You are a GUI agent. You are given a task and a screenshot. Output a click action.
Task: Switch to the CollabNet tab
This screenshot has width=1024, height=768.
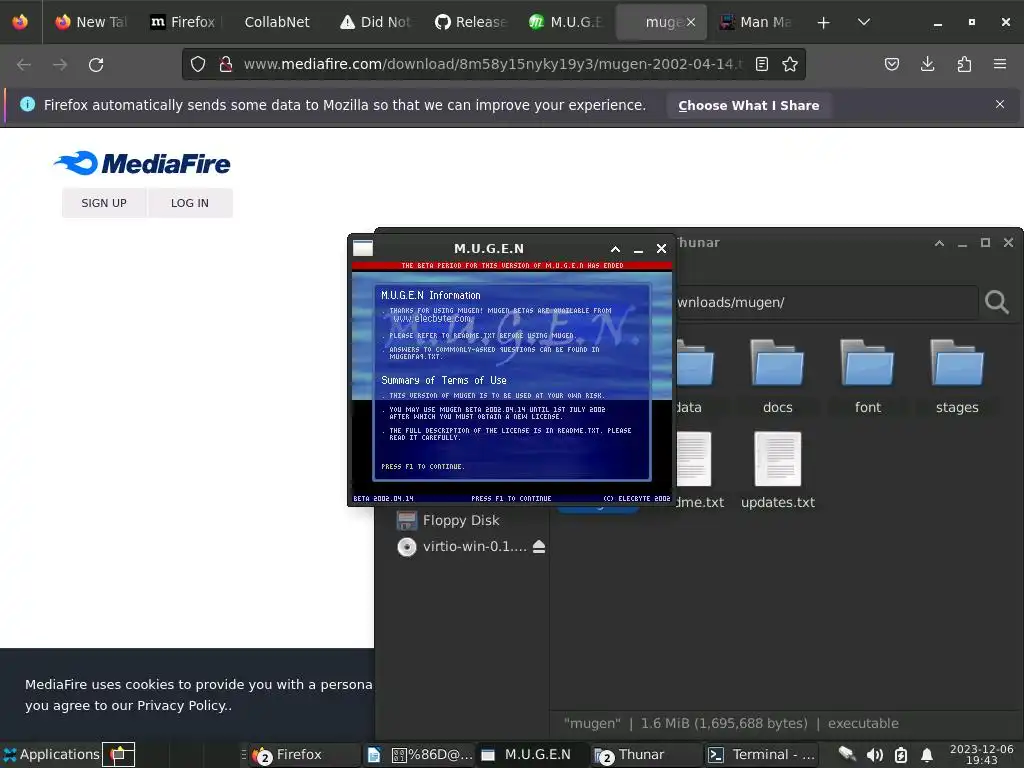(x=277, y=22)
